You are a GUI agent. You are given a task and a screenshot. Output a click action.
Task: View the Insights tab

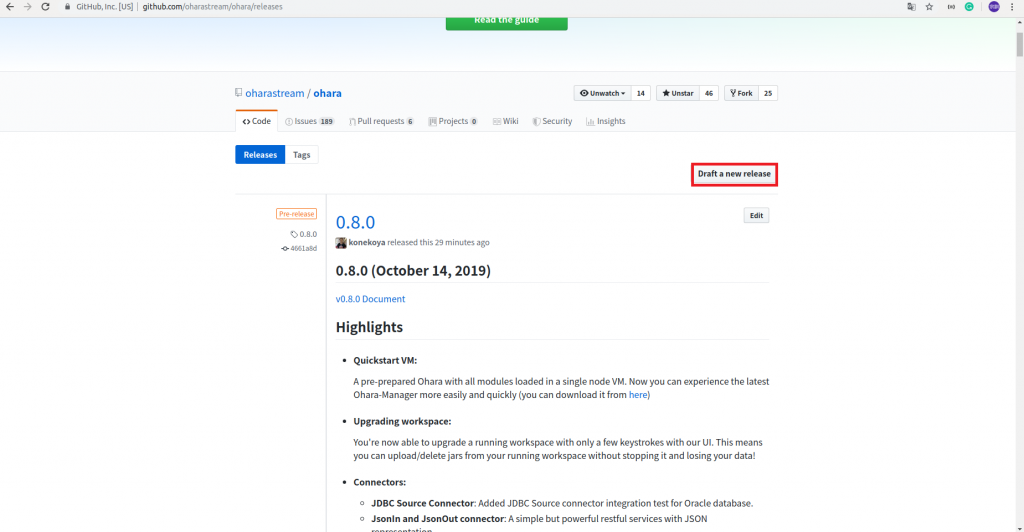point(606,121)
